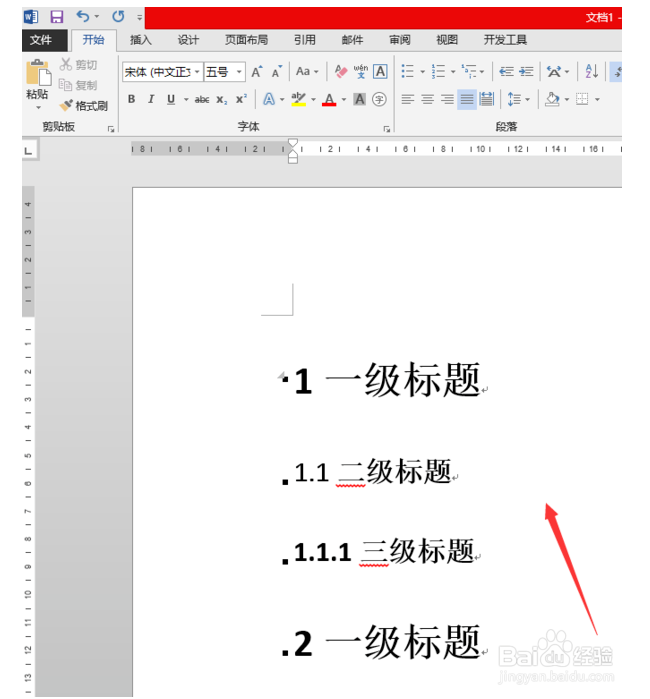The height and width of the screenshot is (699, 650).
Task: Redo the last action
Action: pyautogui.click(x=118, y=16)
